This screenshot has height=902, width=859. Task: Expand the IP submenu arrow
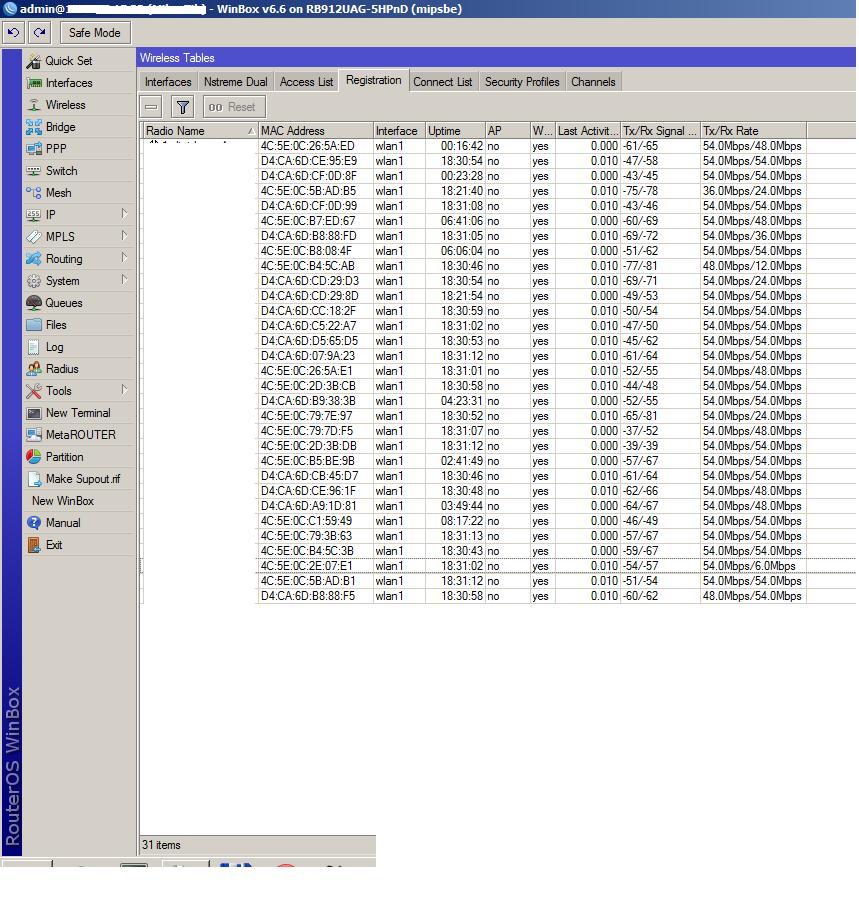click(124, 214)
